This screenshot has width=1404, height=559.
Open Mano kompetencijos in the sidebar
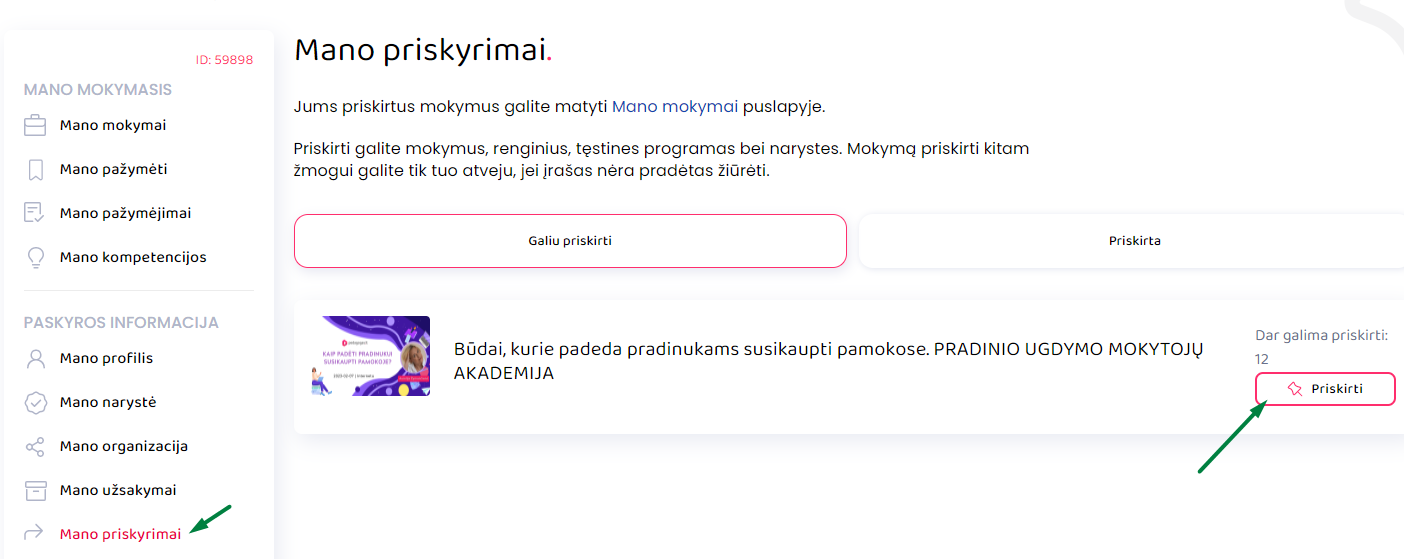click(133, 258)
